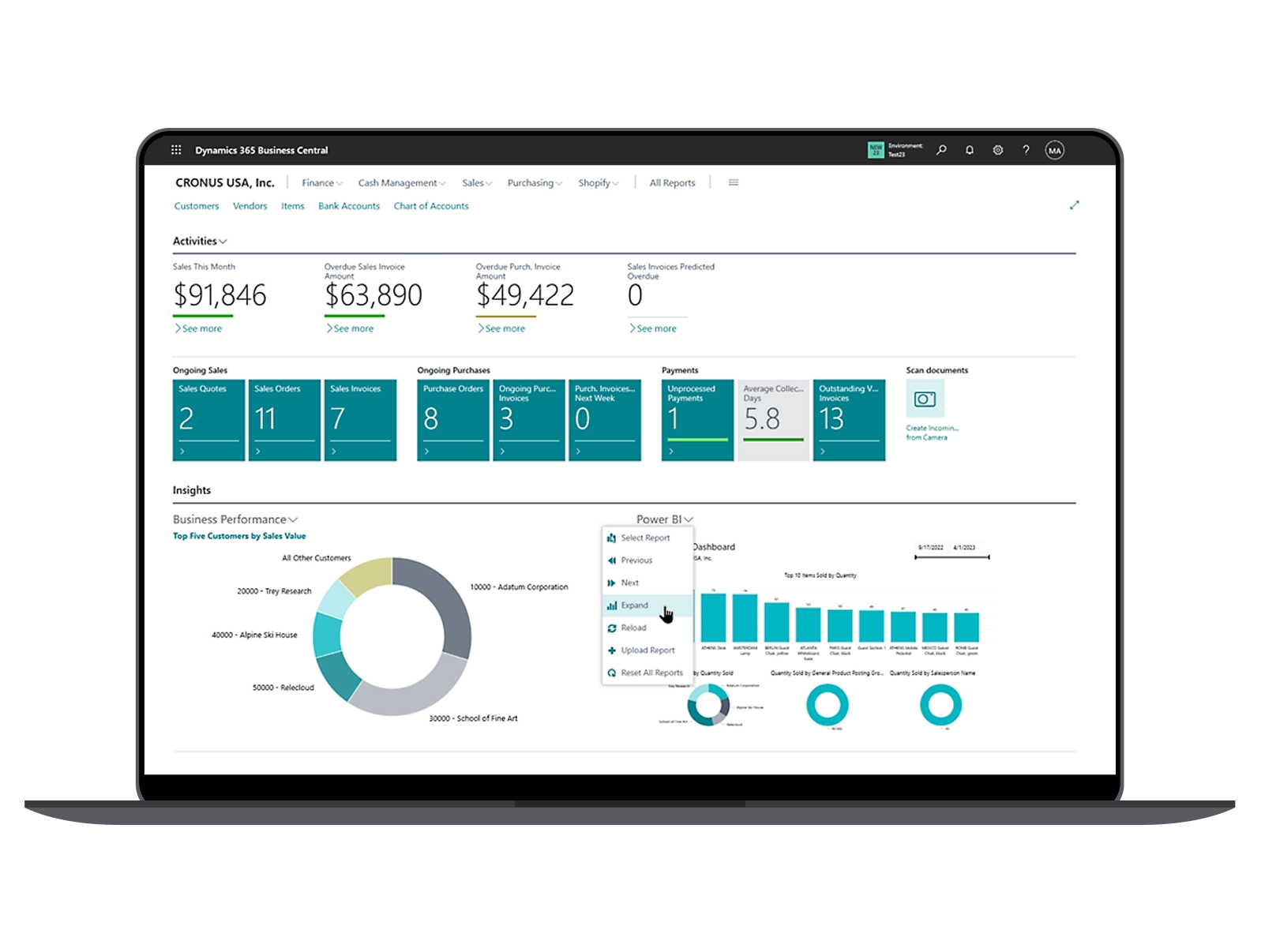The width and height of the screenshot is (1261, 952).
Task: Open All Reports menu item
Action: (x=672, y=183)
